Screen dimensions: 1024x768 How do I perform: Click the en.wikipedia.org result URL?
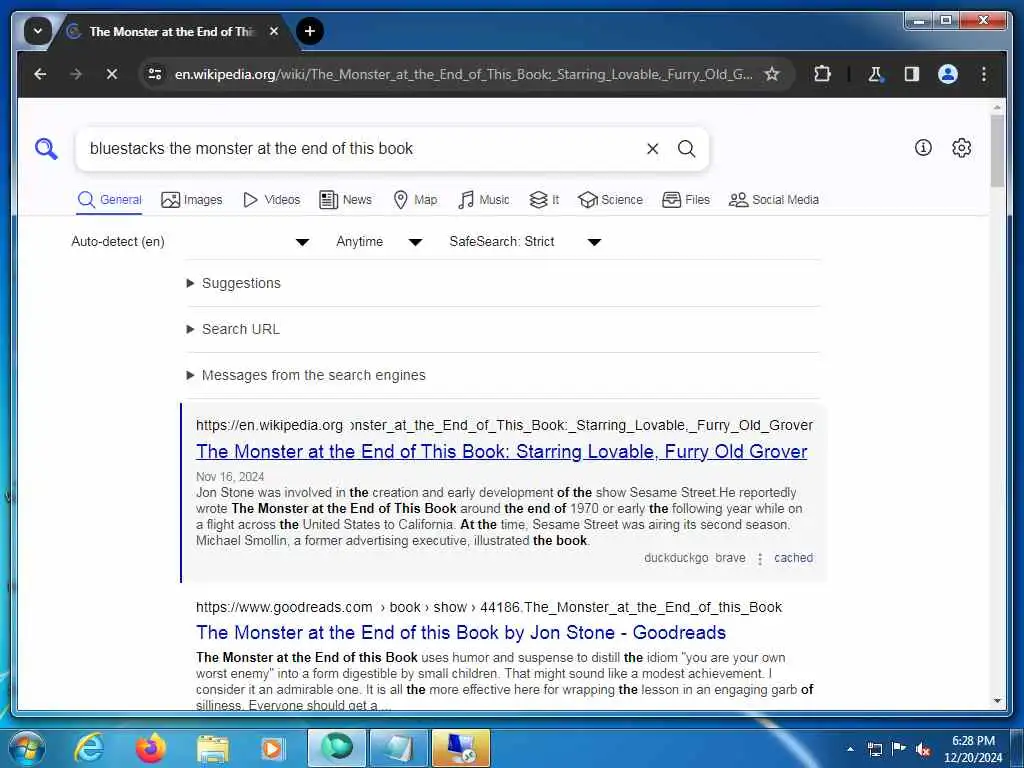(x=504, y=426)
